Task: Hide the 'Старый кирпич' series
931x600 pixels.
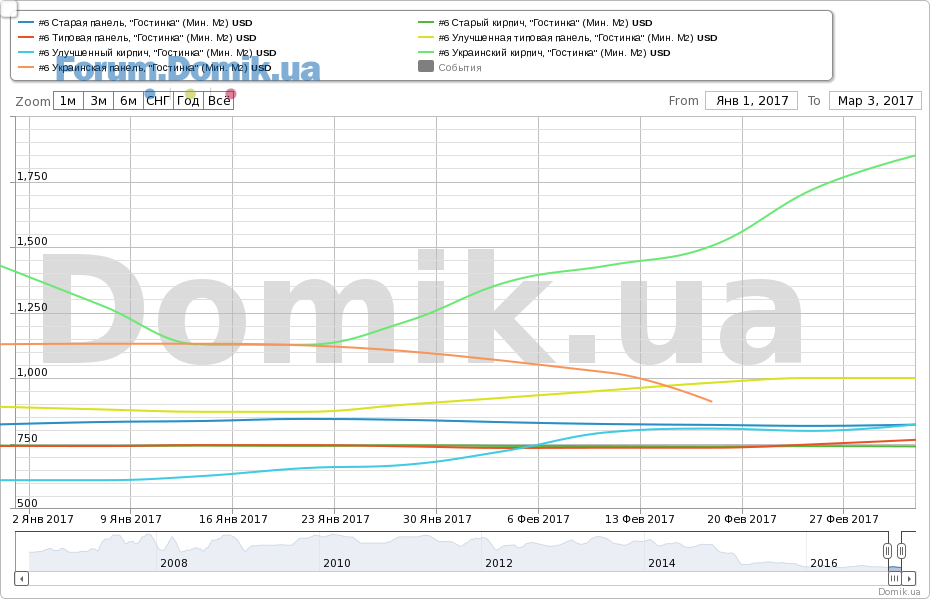Action: coord(545,22)
